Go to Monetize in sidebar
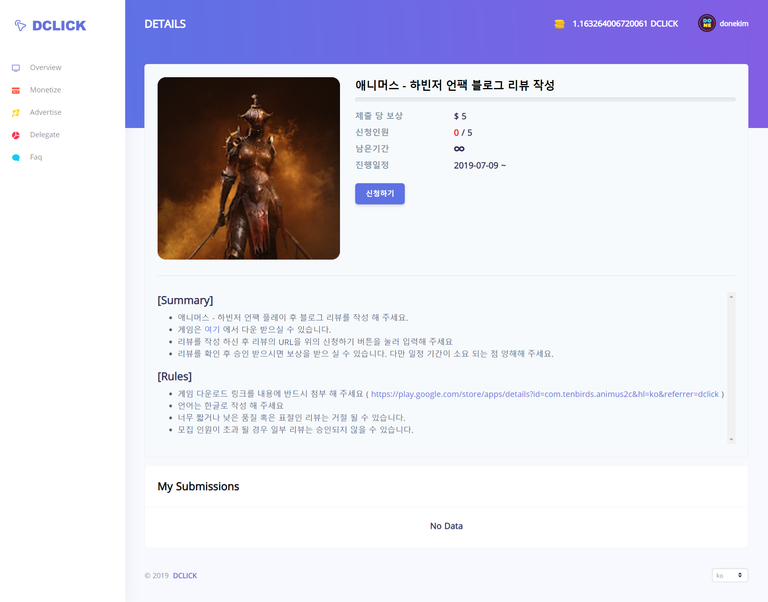Viewport: 768px width, 602px height. click(46, 90)
